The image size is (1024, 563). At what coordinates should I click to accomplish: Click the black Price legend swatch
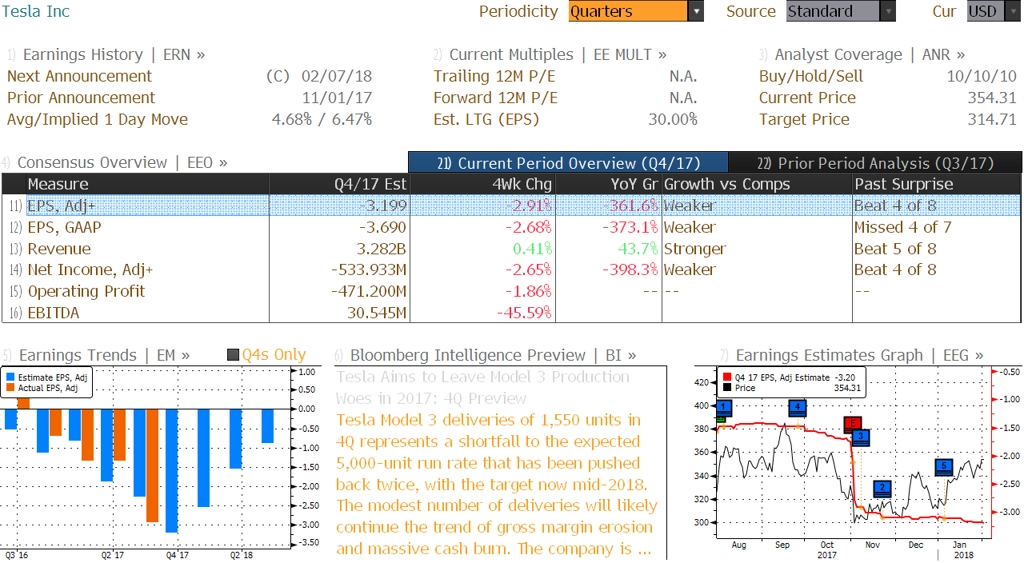tap(727, 388)
